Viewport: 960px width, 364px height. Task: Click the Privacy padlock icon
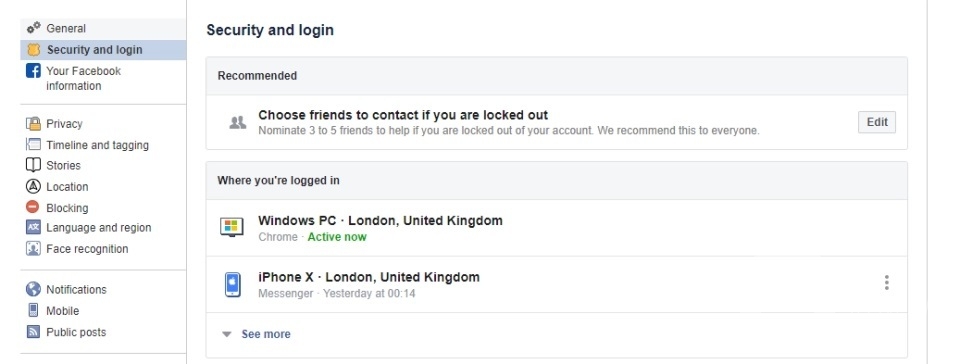(x=33, y=124)
